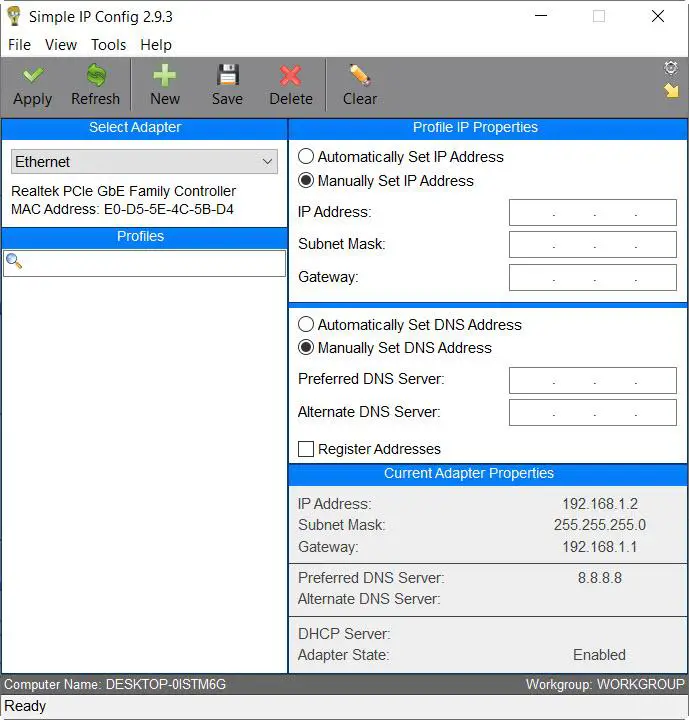Click the Alternate DNS Server input field
Image resolution: width=689 pixels, height=720 pixels.
pyautogui.click(x=593, y=412)
